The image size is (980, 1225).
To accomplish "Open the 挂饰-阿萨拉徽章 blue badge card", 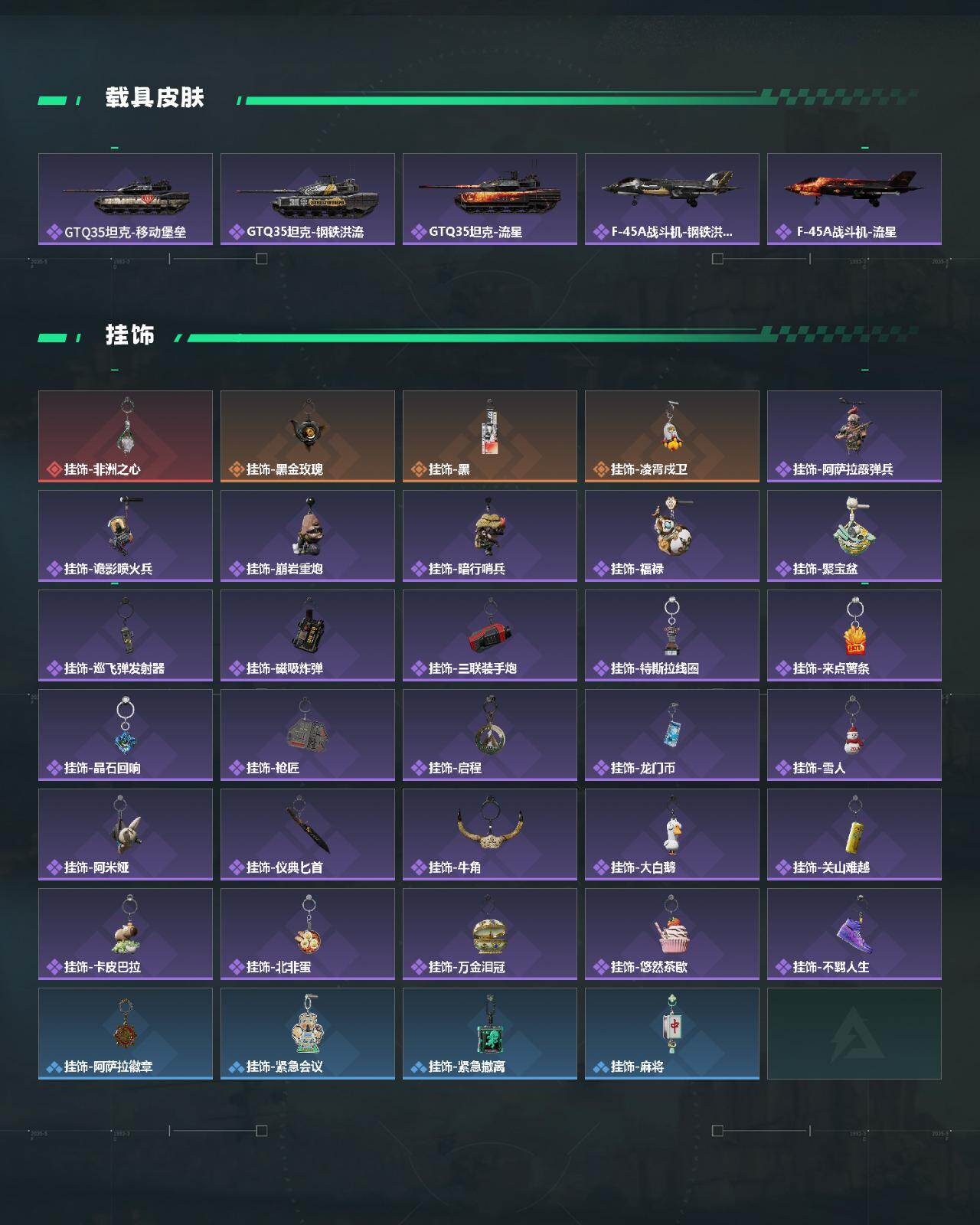I will 126,1034.
